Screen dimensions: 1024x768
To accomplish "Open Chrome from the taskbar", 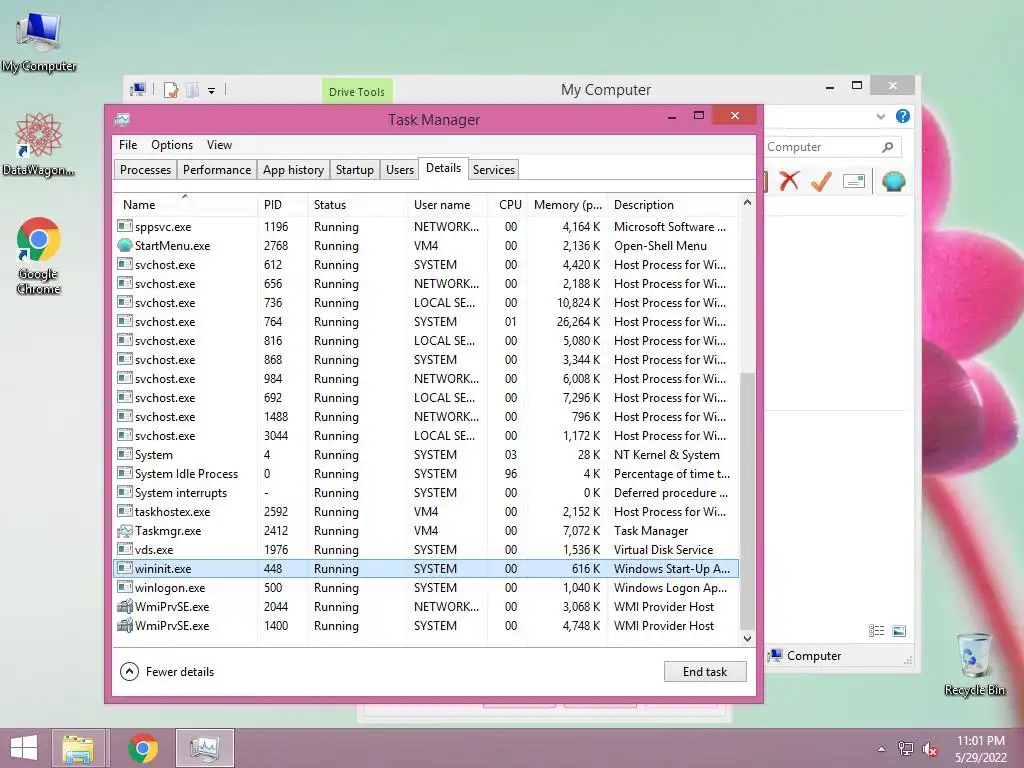I will (x=143, y=748).
